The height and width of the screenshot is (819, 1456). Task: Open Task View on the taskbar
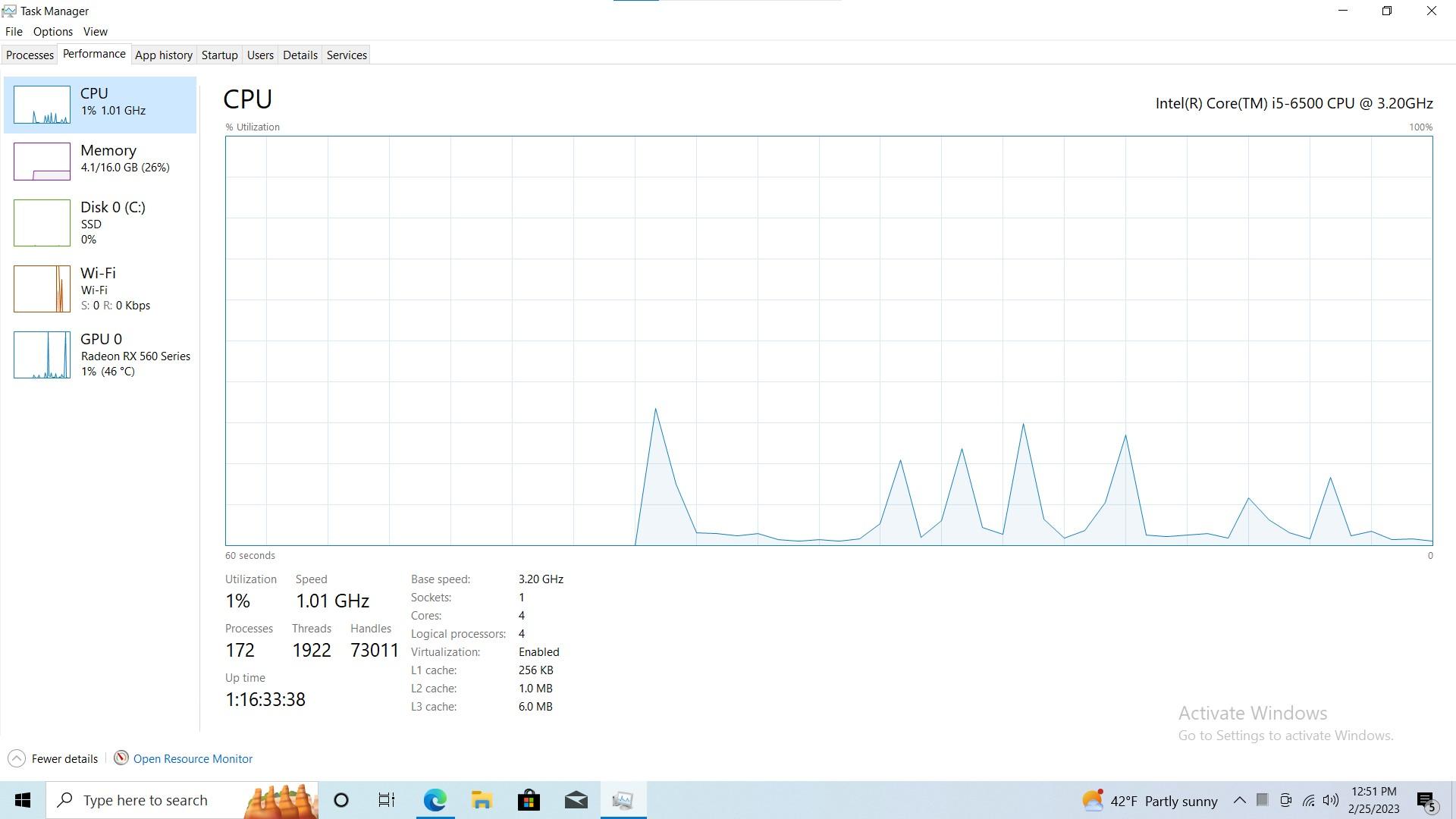[387, 801]
